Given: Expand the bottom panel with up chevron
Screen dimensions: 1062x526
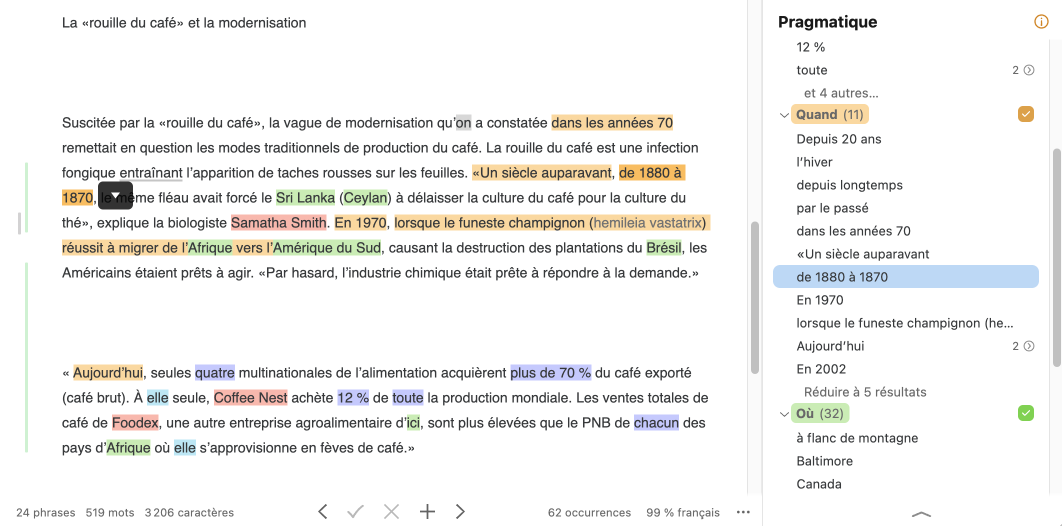Looking at the screenshot, I should tap(921, 514).
